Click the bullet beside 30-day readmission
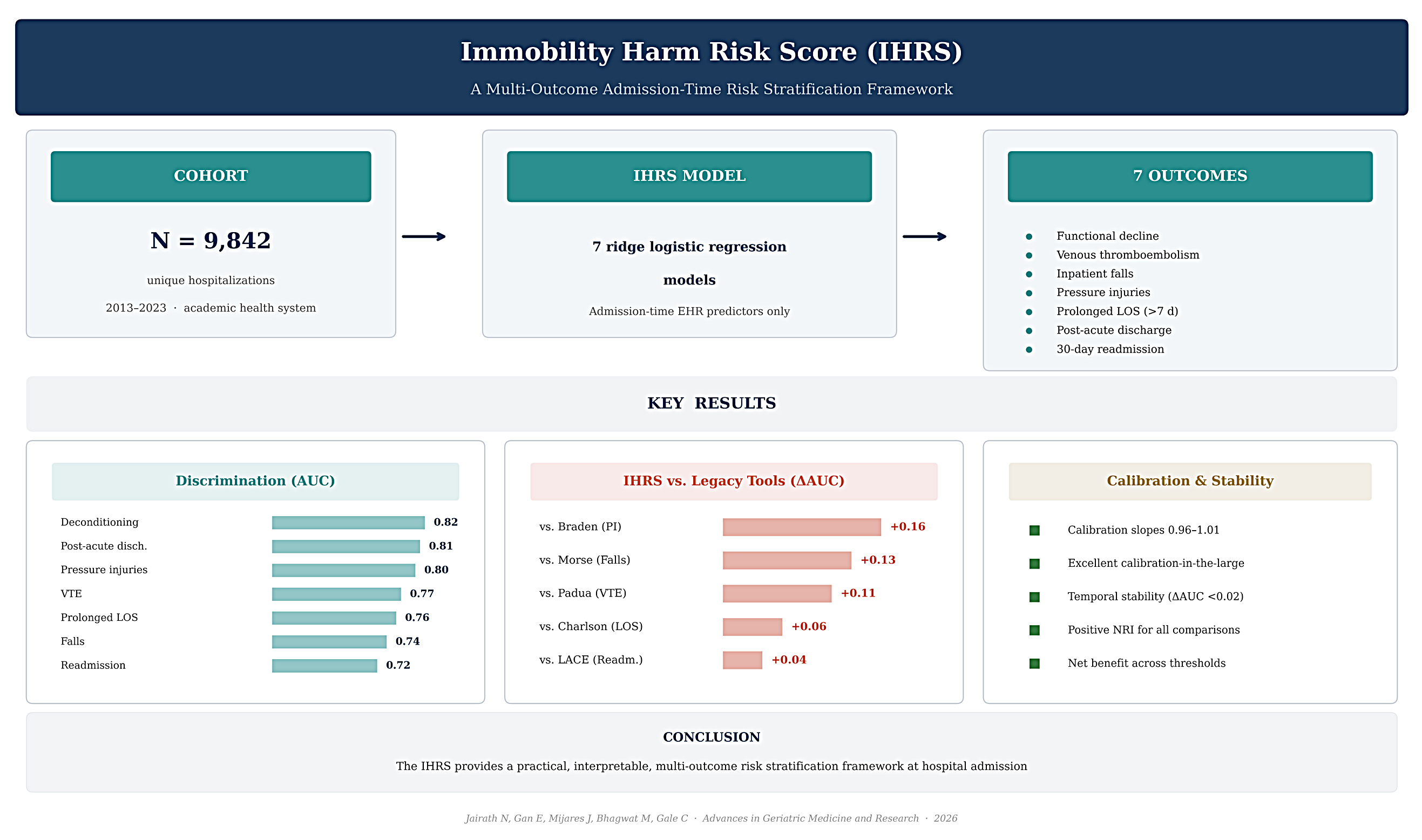The height and width of the screenshot is (840, 1422). pyautogui.click(x=1028, y=350)
